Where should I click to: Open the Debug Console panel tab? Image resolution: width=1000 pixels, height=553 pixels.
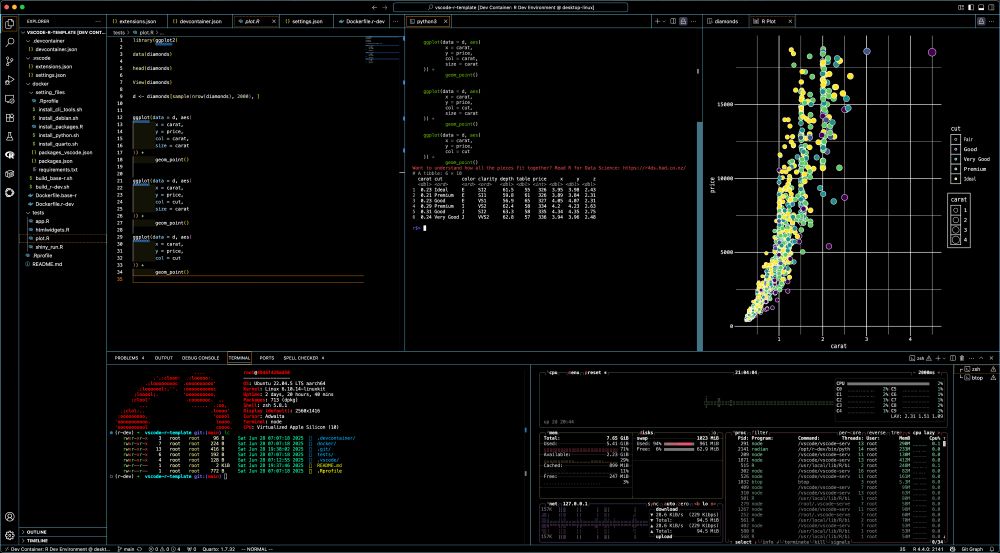200,358
